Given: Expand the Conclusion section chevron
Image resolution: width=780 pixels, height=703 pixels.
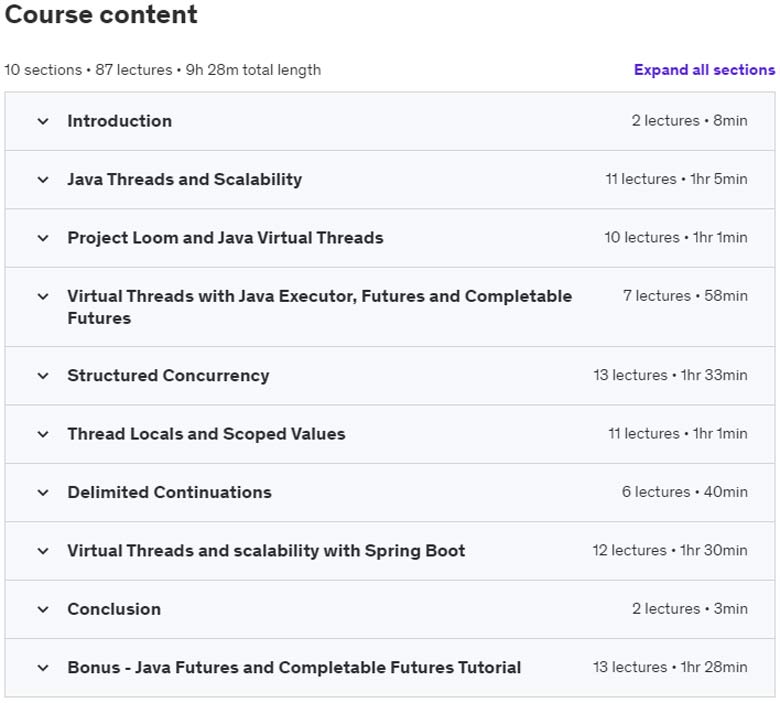Looking at the screenshot, I should tap(43, 609).
